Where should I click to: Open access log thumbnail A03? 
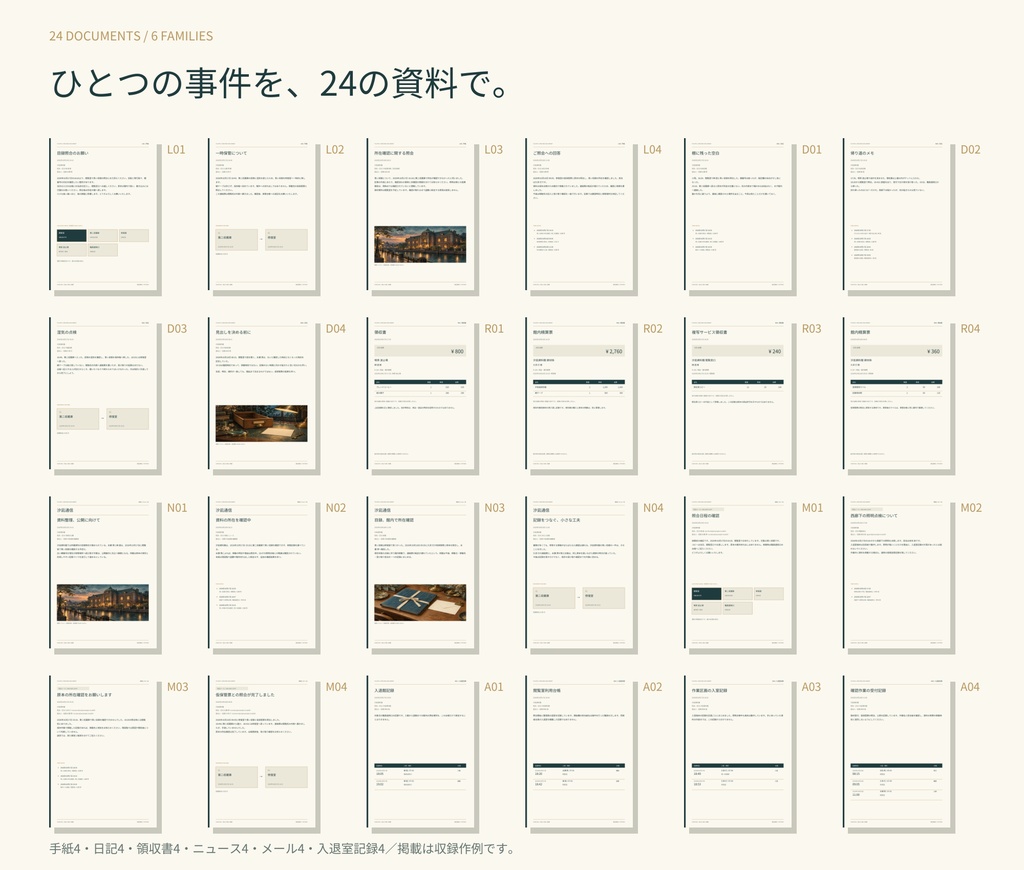point(738,751)
